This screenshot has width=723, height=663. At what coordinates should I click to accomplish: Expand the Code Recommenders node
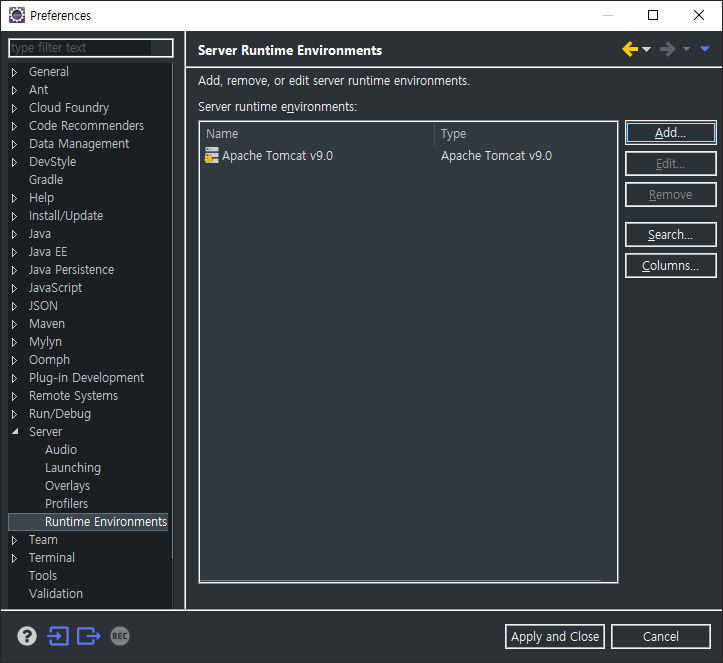pos(14,126)
